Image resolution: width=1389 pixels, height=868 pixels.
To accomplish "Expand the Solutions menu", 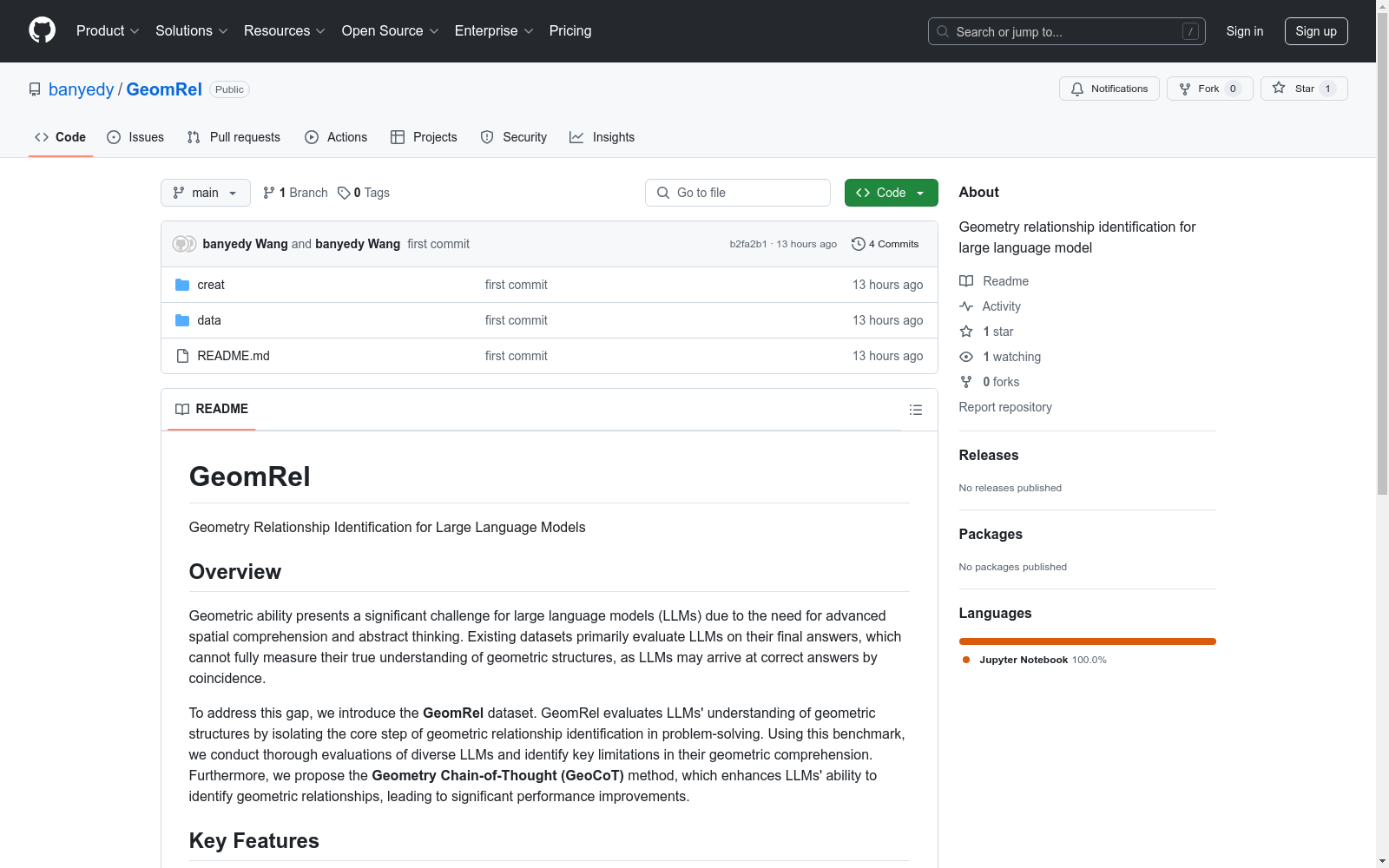I will point(192,31).
